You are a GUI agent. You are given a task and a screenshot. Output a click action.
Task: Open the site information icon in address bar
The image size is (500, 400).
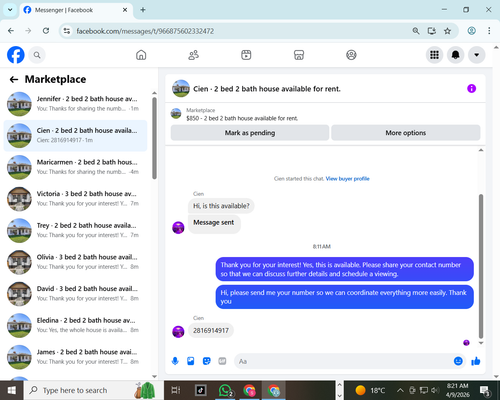point(67,31)
